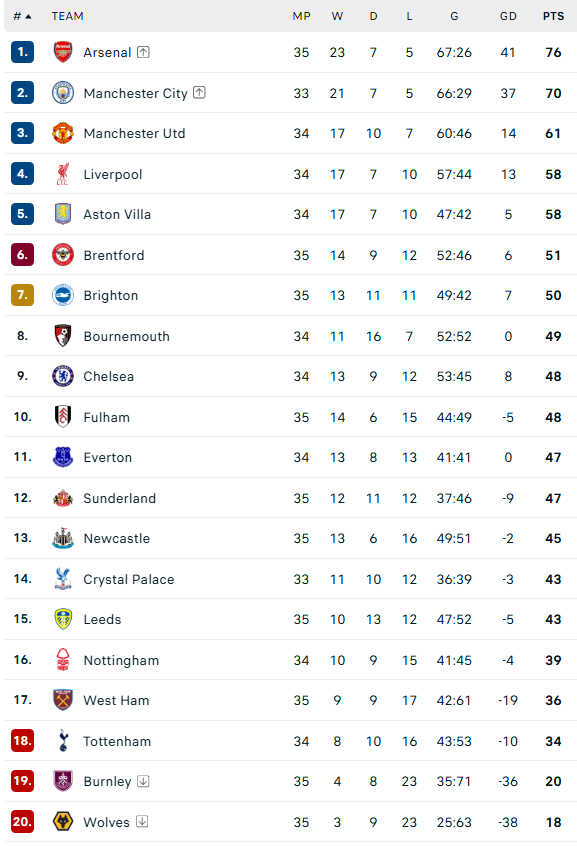Image resolution: width=577 pixels, height=847 pixels.
Task: Open the Crystal Palace team link
Action: coord(129,579)
